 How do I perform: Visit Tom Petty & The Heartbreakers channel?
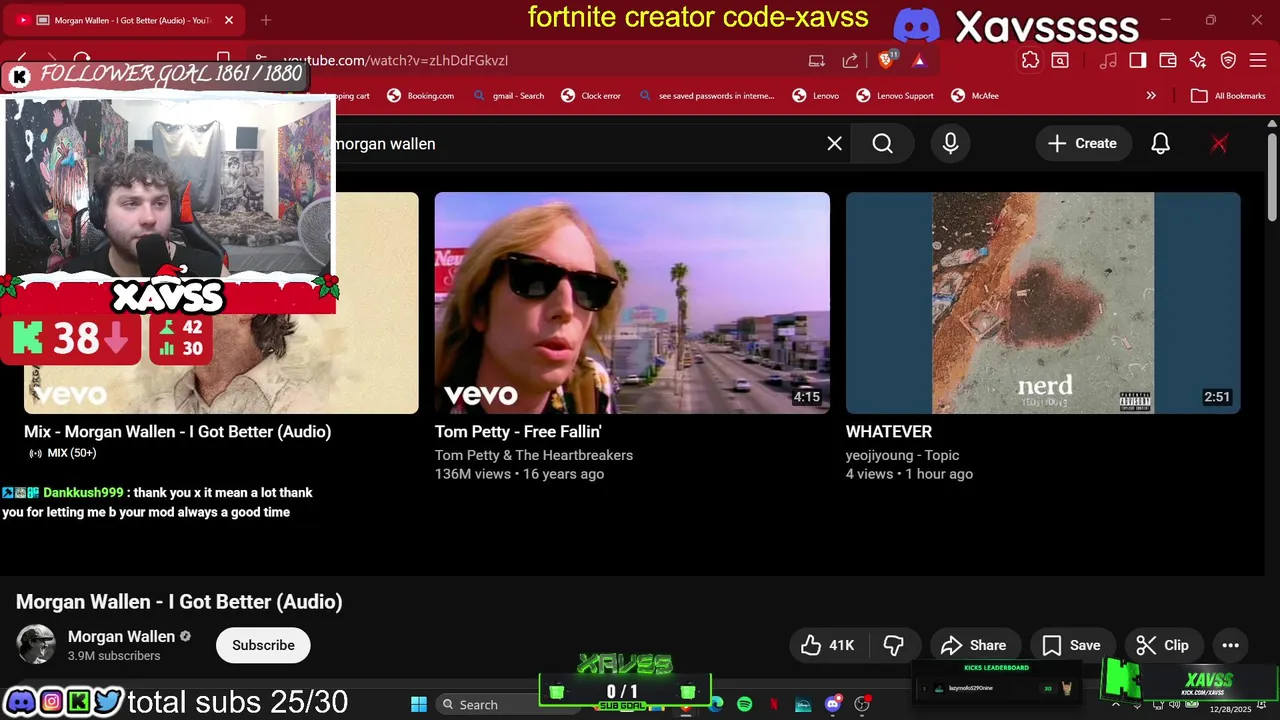tap(534, 455)
